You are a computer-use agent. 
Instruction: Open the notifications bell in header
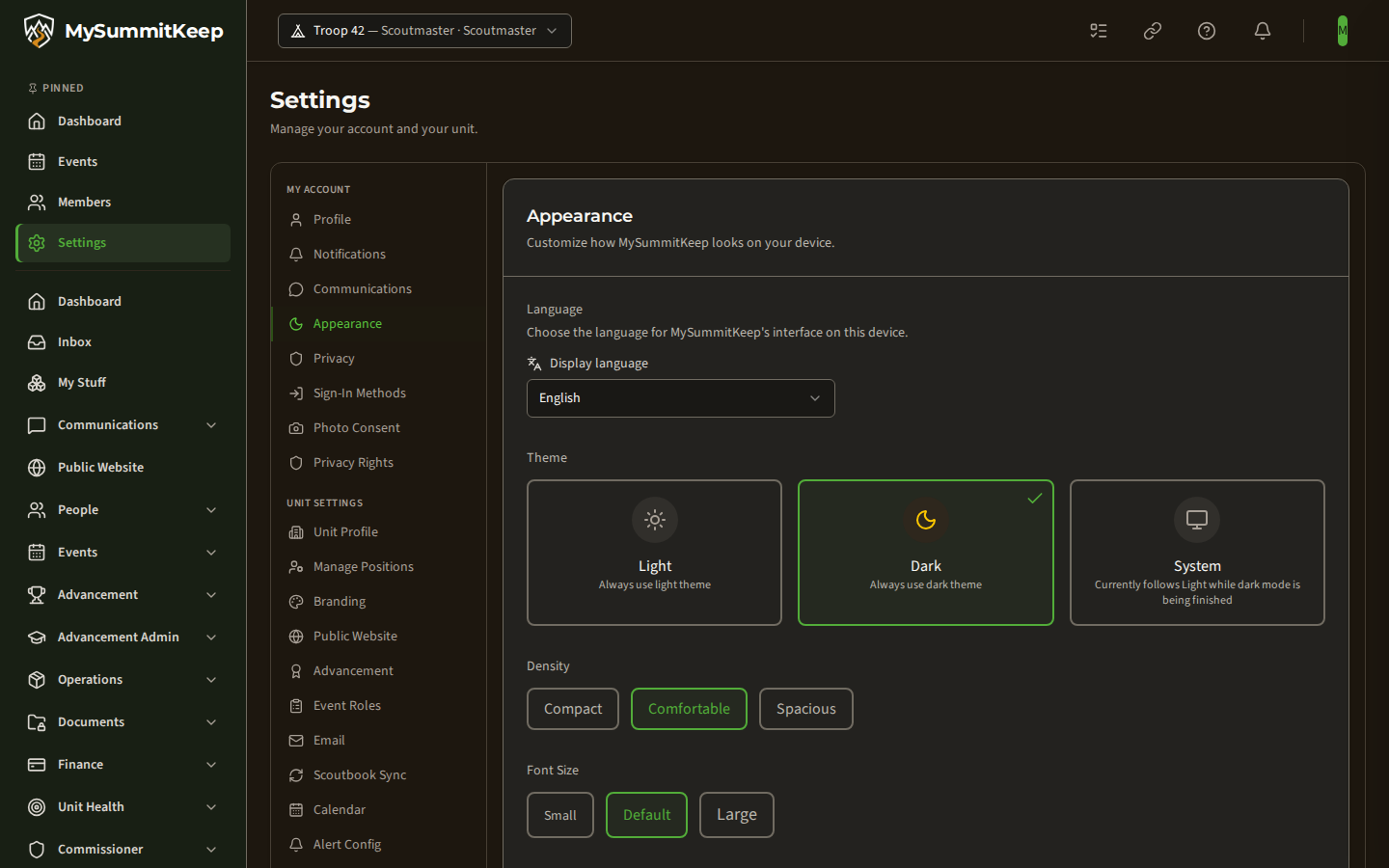pos(1263,31)
